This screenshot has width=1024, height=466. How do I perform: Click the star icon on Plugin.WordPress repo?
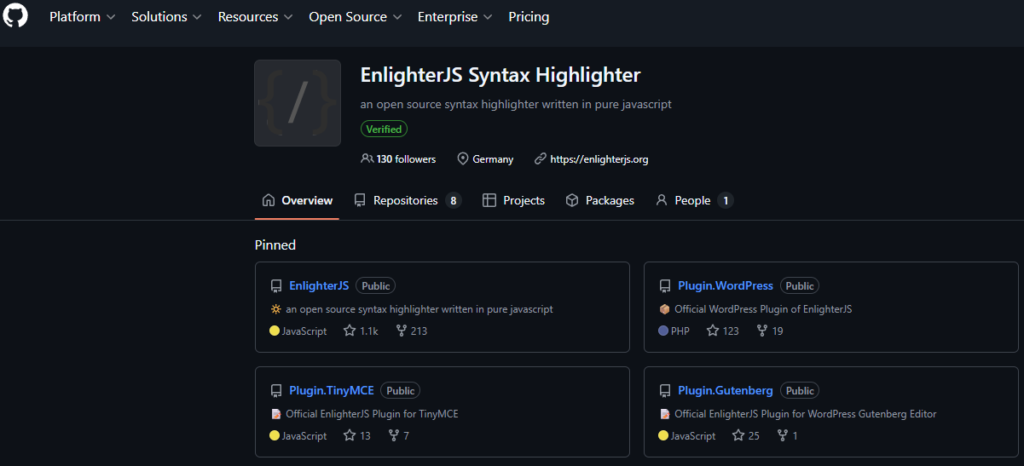coord(713,331)
